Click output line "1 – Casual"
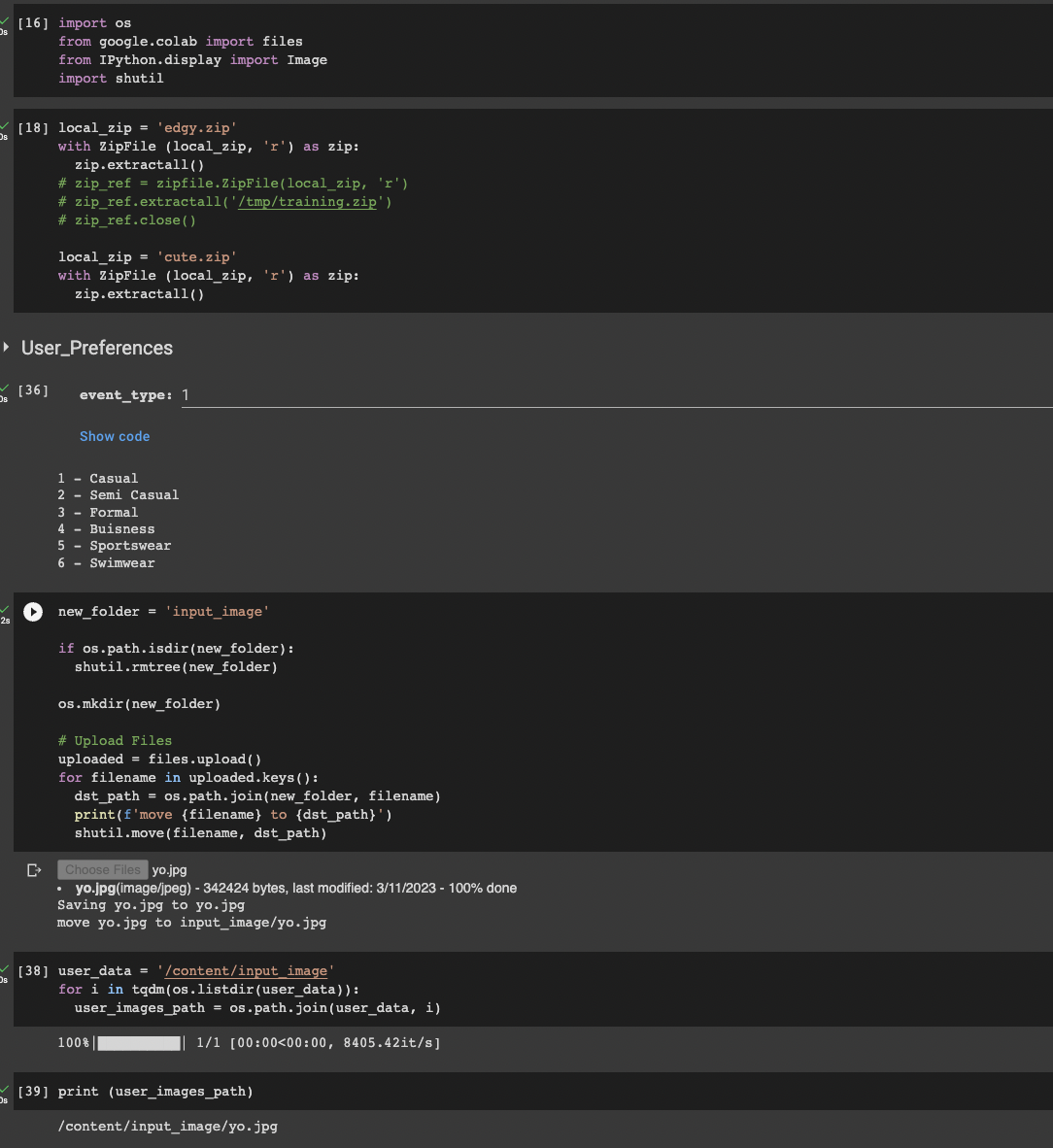This screenshot has width=1053, height=1148. (x=97, y=478)
